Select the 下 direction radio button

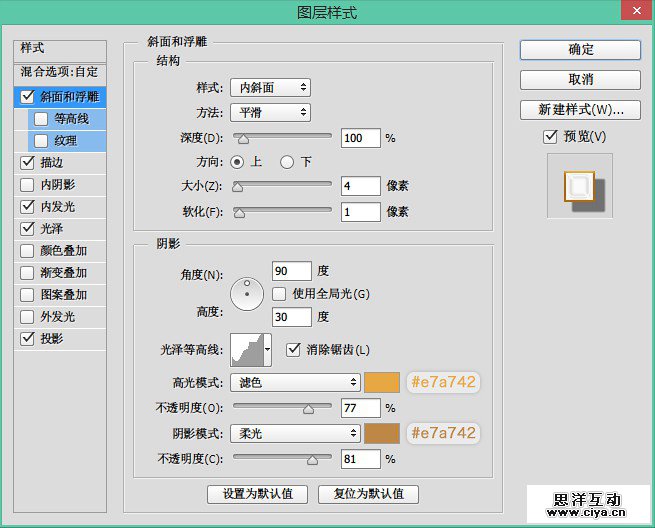click(x=287, y=162)
